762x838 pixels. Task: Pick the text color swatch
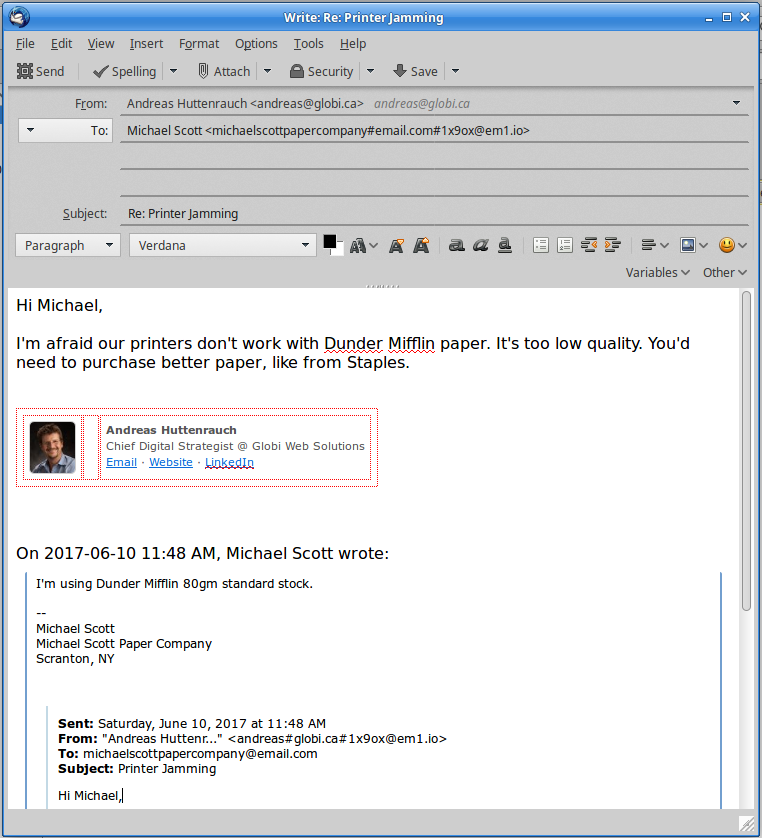(x=330, y=242)
